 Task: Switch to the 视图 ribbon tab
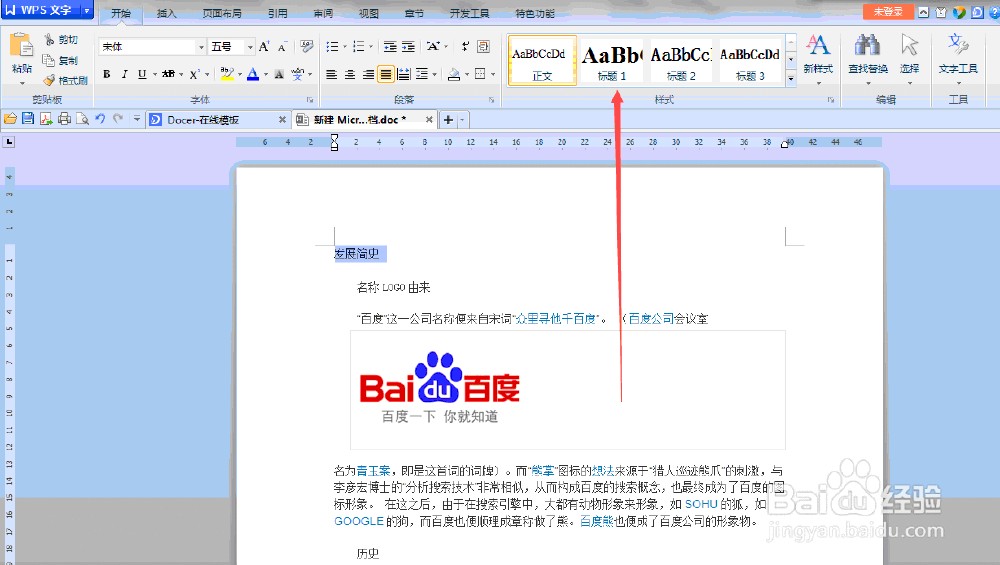(x=369, y=13)
